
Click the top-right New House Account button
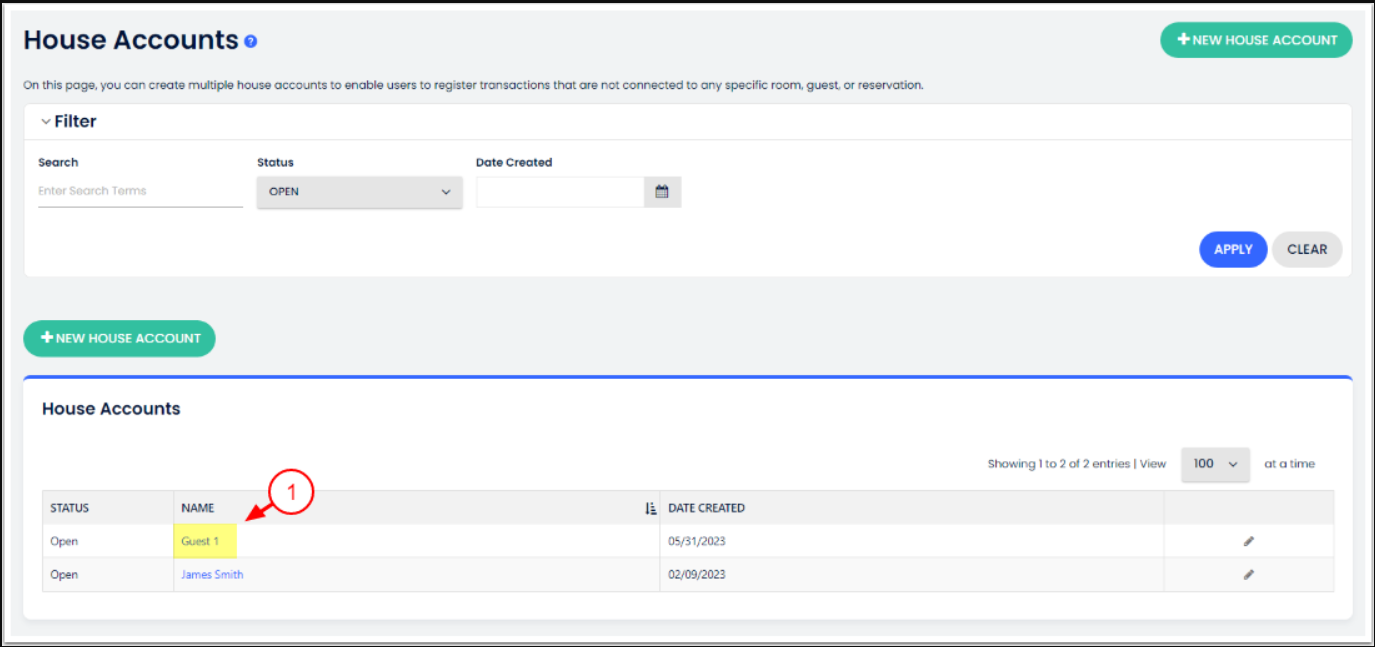coord(1256,40)
